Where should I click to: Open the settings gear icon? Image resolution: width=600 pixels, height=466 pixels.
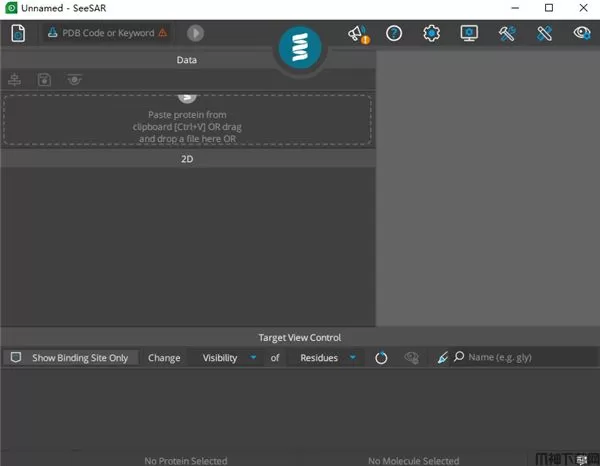click(431, 33)
